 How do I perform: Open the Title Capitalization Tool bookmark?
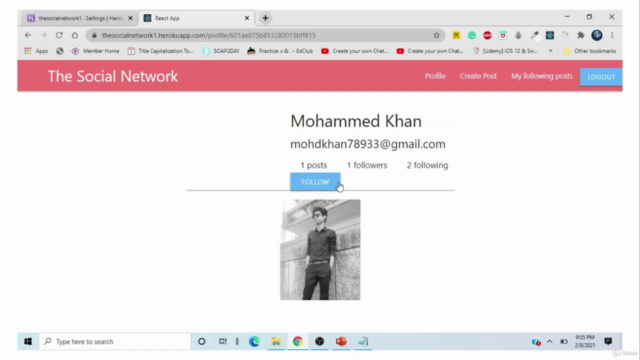pyautogui.click(x=160, y=51)
